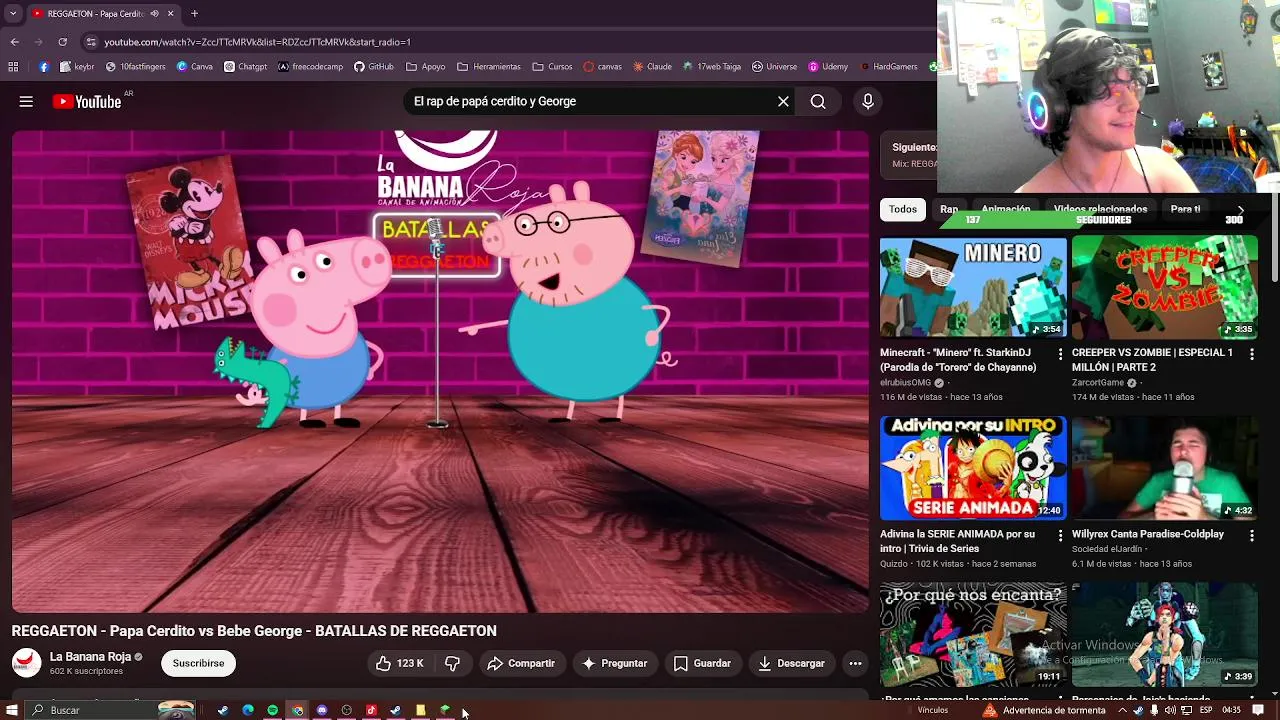Select the Para ti filter chip
Viewport: 1280px width, 720px height.
point(1185,209)
